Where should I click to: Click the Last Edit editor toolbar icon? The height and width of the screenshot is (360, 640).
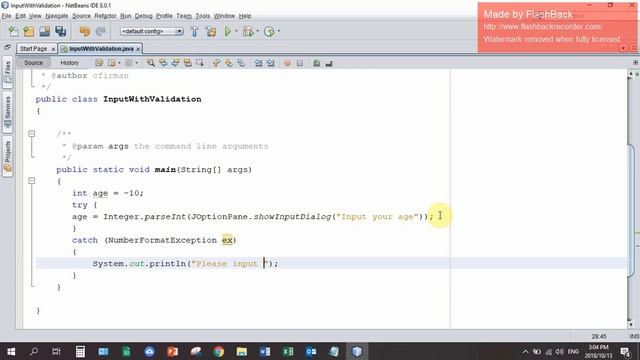point(99,63)
